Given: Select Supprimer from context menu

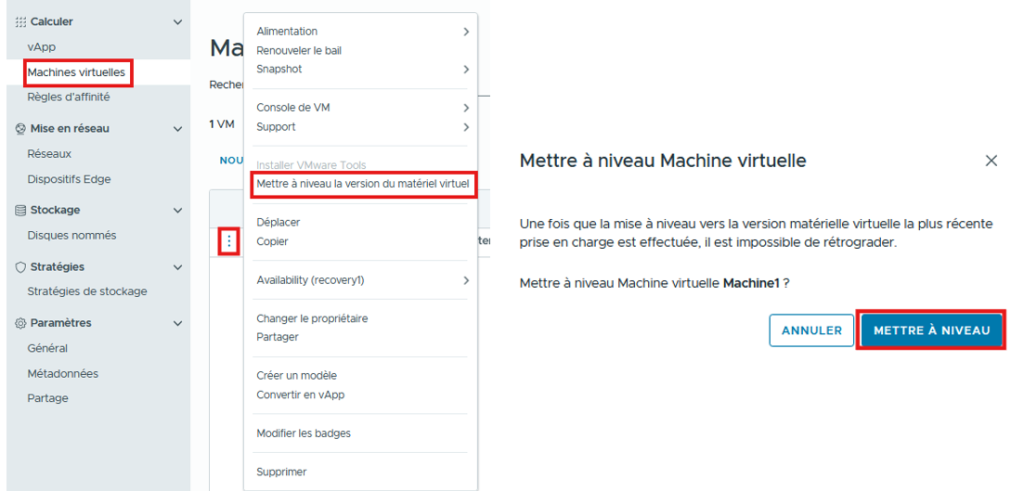Looking at the screenshot, I should click(281, 471).
